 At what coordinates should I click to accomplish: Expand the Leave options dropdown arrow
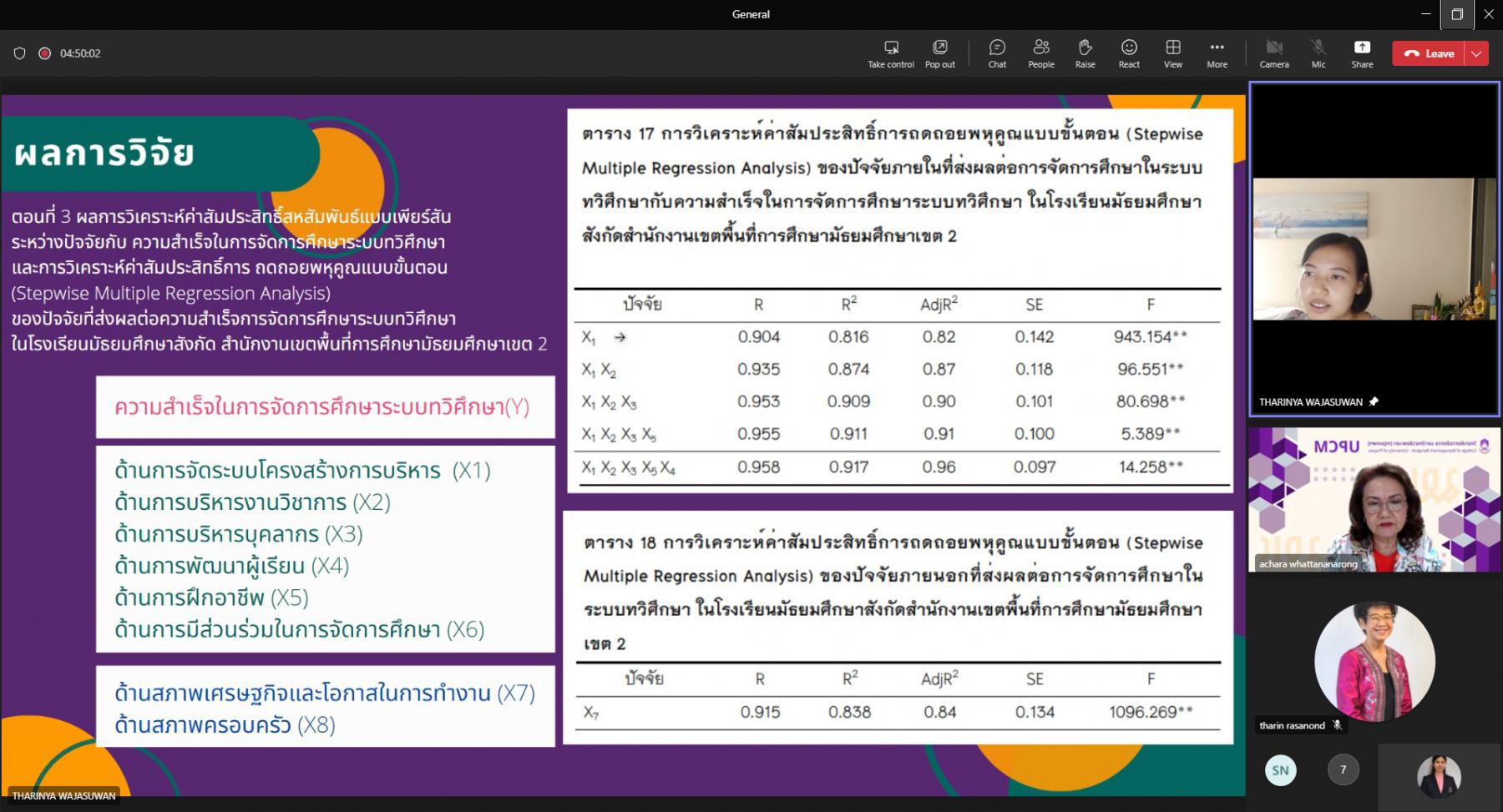[1477, 53]
